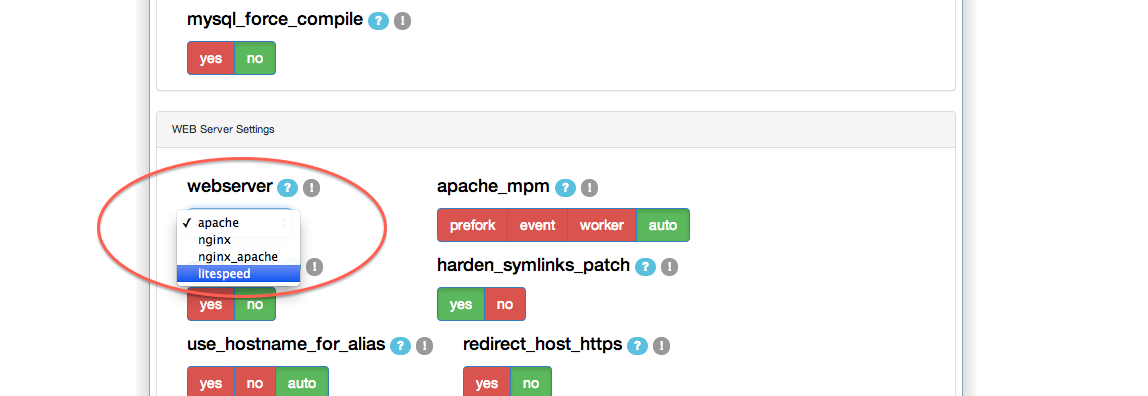The width and height of the screenshot is (1148, 396).
Task: Choose nginx_apache from webserver dropdown
Action: click(x=238, y=256)
